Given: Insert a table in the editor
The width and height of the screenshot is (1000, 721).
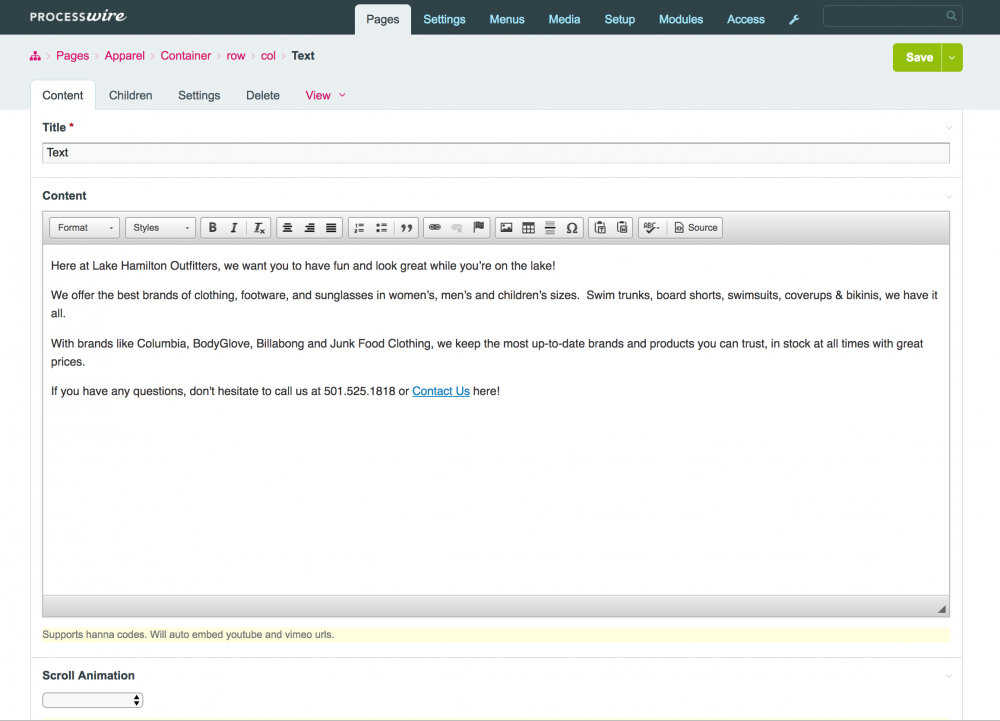Looking at the screenshot, I should [x=528, y=227].
